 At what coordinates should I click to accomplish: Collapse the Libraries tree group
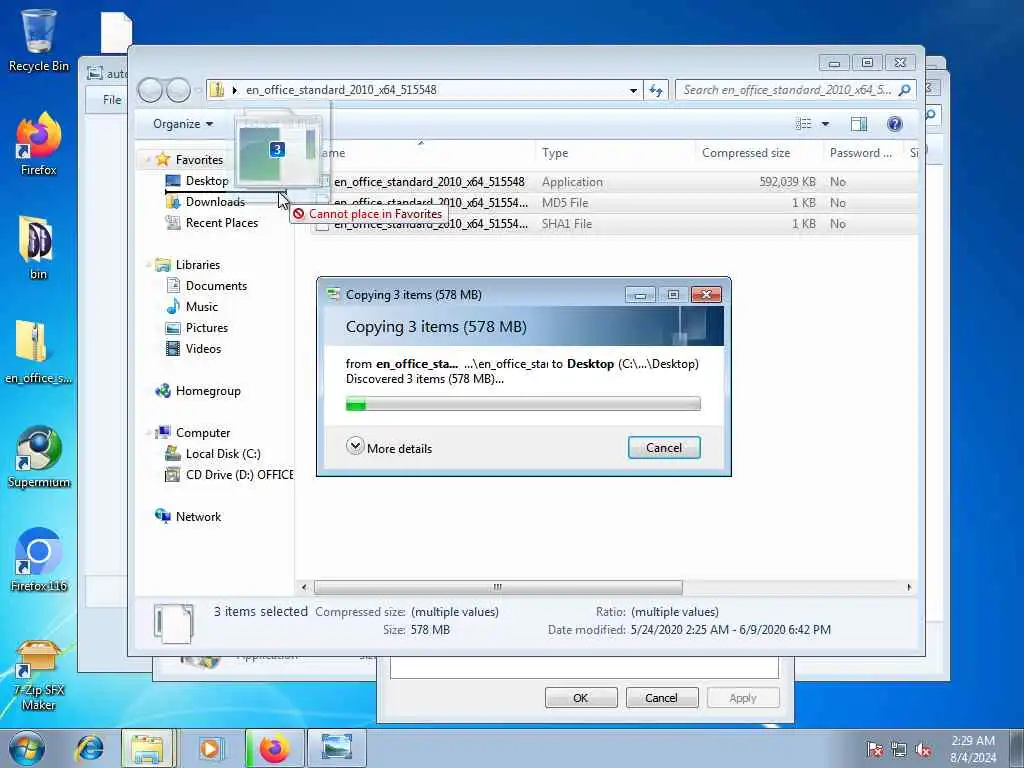[148, 264]
